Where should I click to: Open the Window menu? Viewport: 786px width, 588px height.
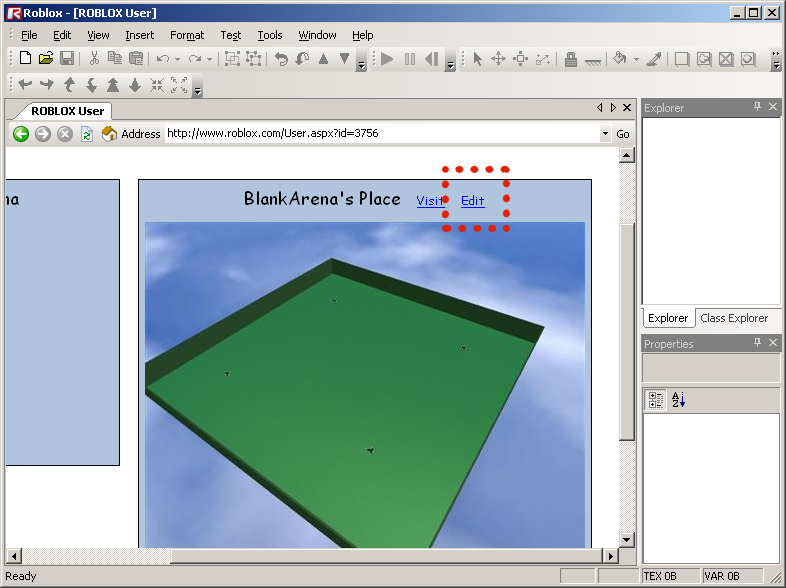coord(317,35)
